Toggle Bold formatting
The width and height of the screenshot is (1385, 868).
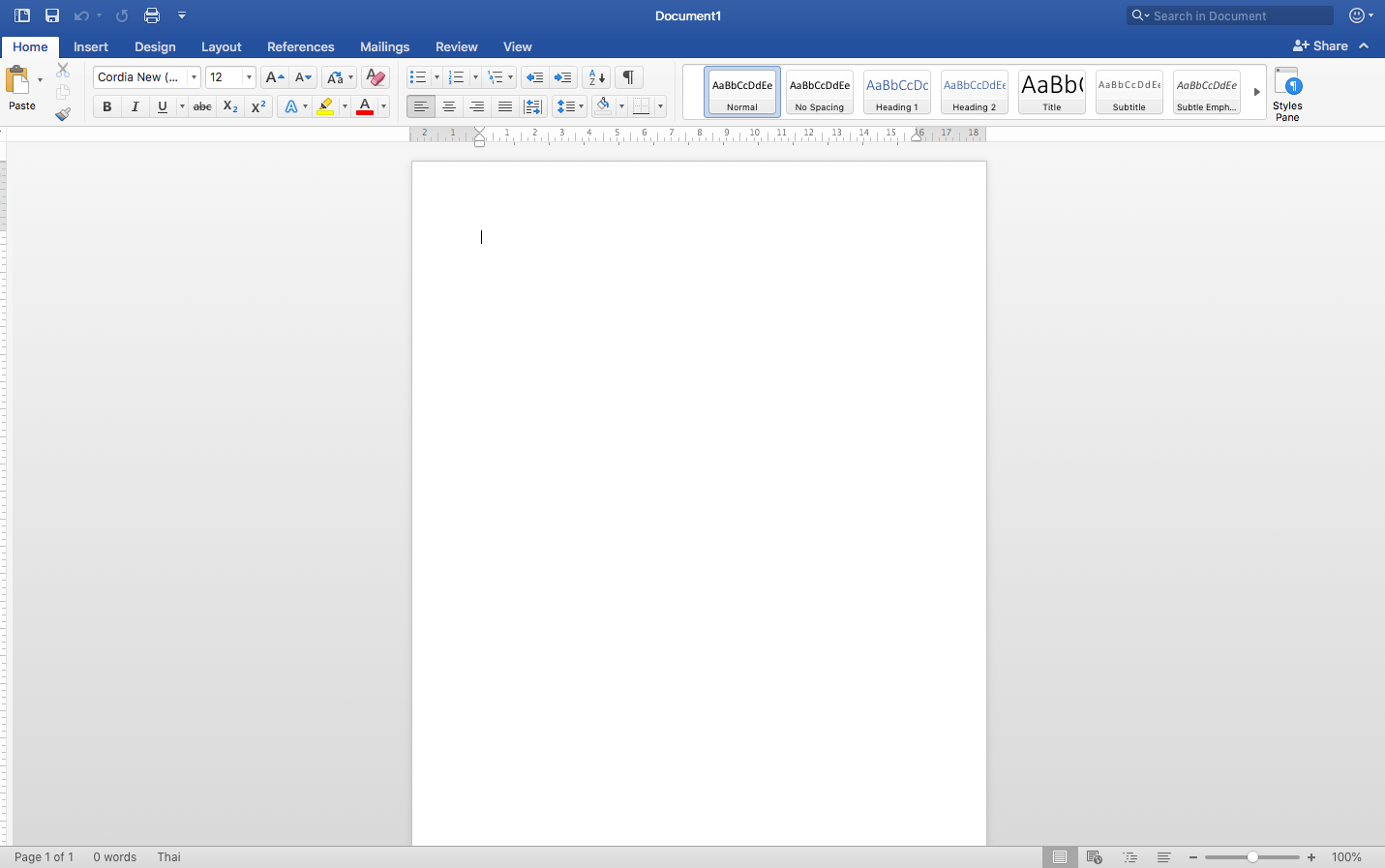point(107,106)
